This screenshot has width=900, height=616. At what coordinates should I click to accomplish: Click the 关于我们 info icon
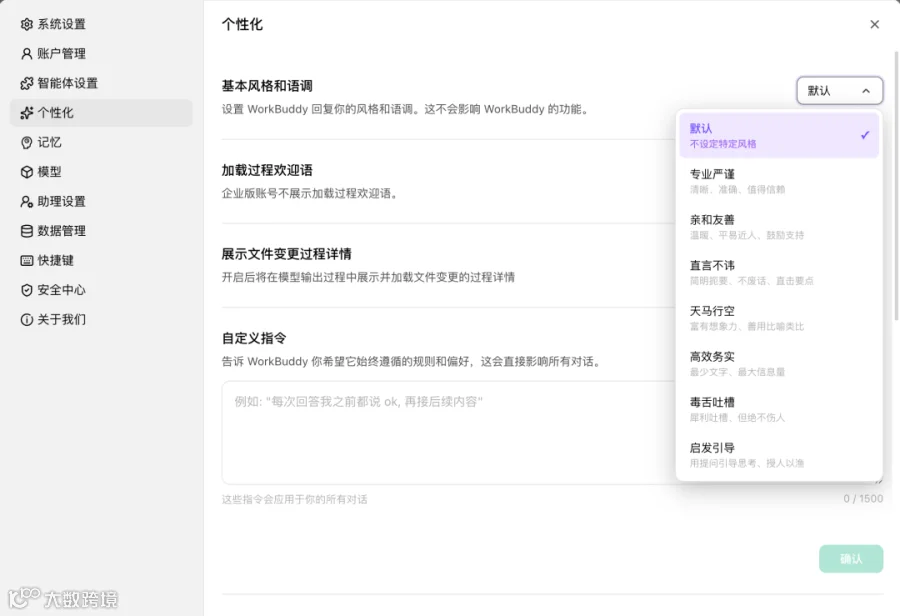pyautogui.click(x=26, y=320)
